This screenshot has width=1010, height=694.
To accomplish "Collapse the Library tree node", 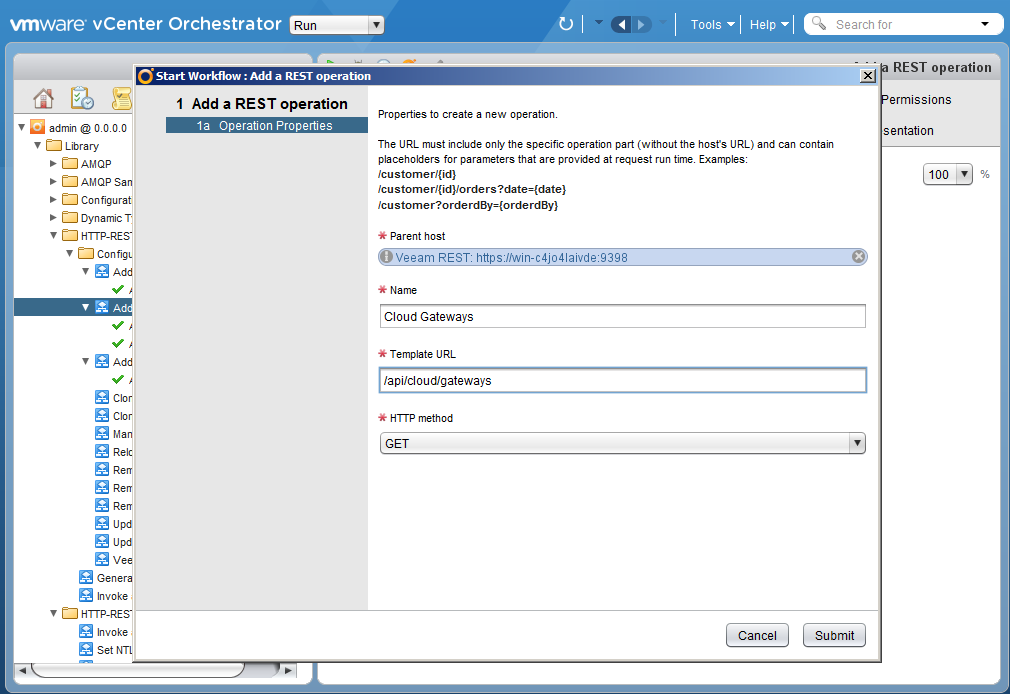I will coord(38,146).
